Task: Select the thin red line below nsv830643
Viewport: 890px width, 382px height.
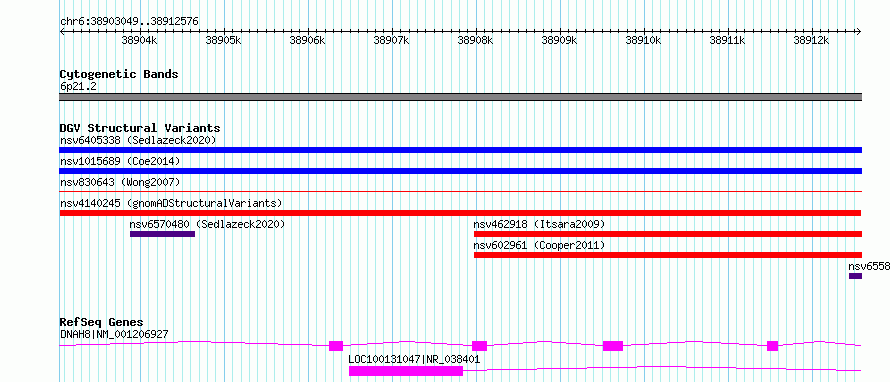Action: click(x=461, y=192)
